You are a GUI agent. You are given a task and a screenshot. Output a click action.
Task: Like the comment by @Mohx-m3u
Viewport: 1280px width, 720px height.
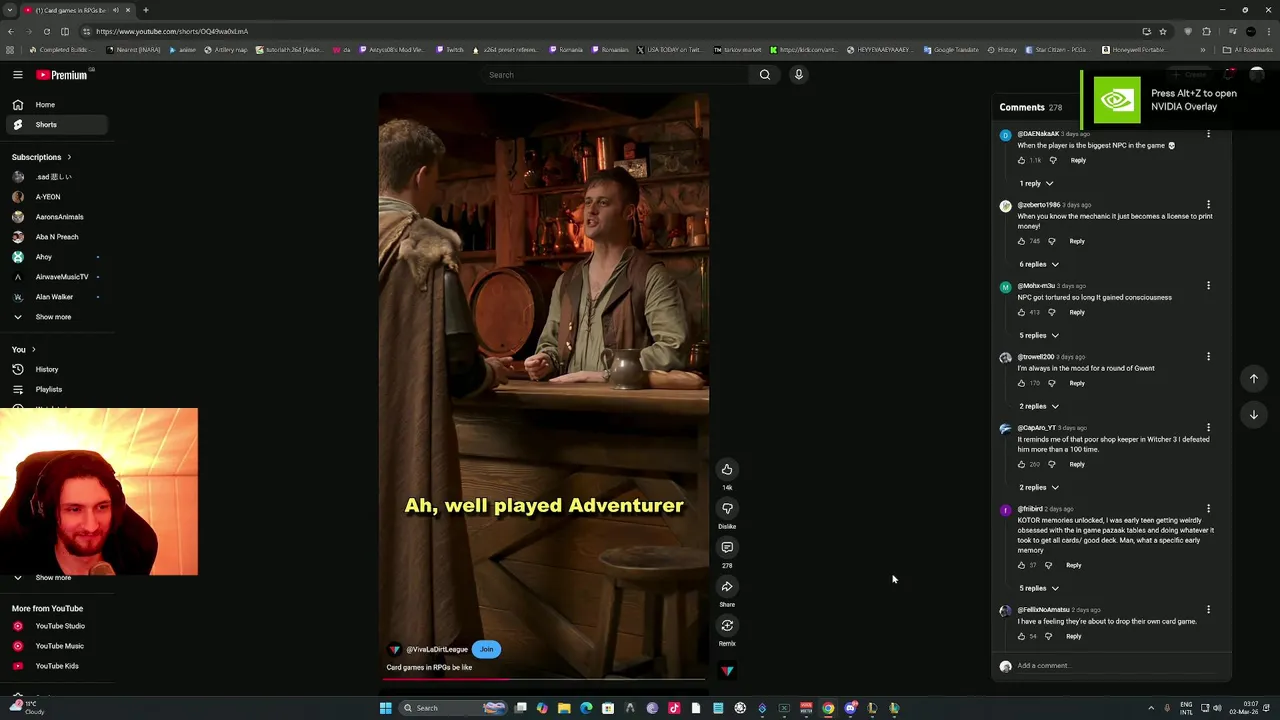[x=1021, y=312]
